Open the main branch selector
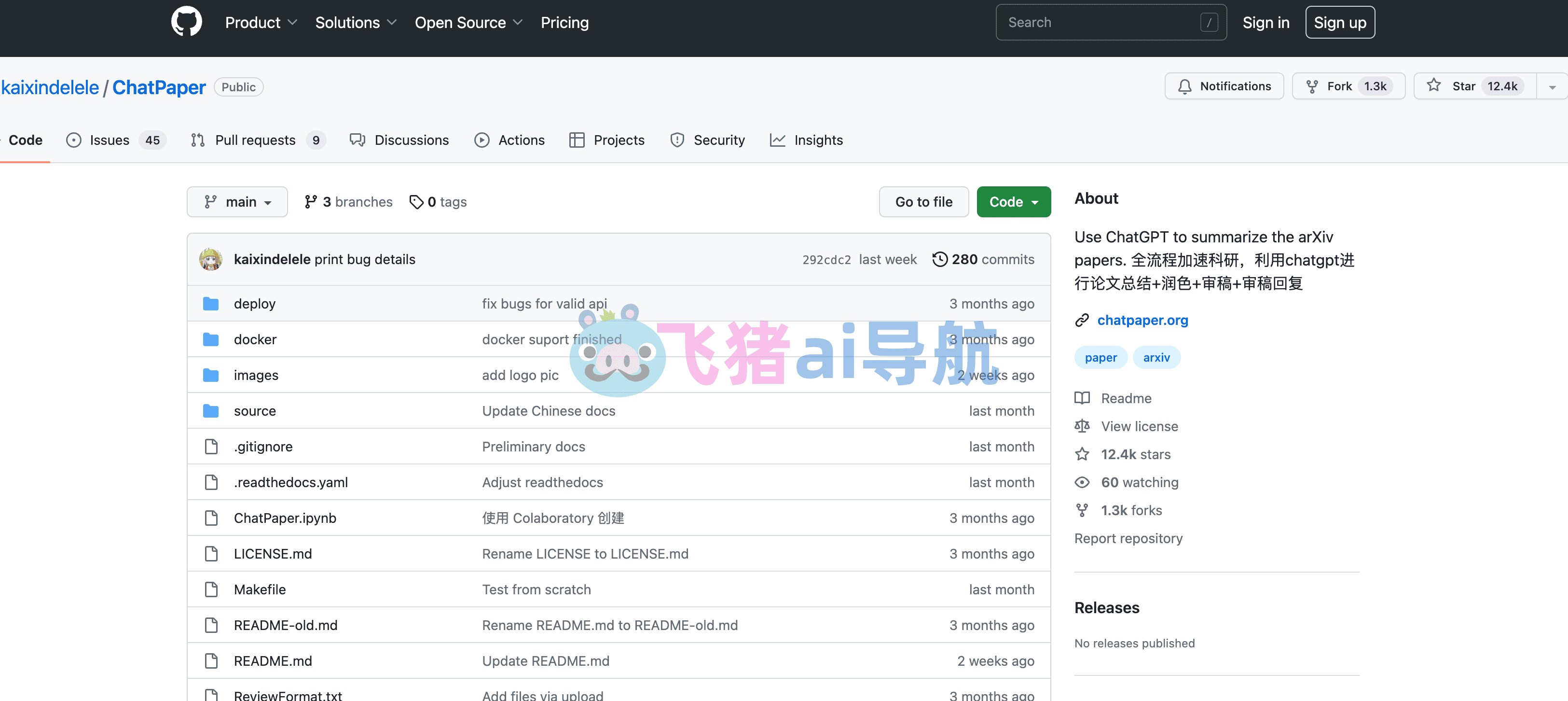 [x=237, y=202]
